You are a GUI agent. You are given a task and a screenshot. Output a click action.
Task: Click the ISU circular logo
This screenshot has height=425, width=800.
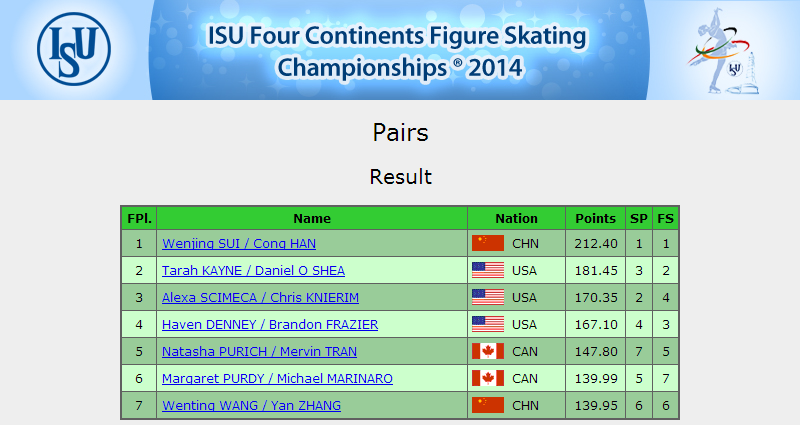pos(74,48)
